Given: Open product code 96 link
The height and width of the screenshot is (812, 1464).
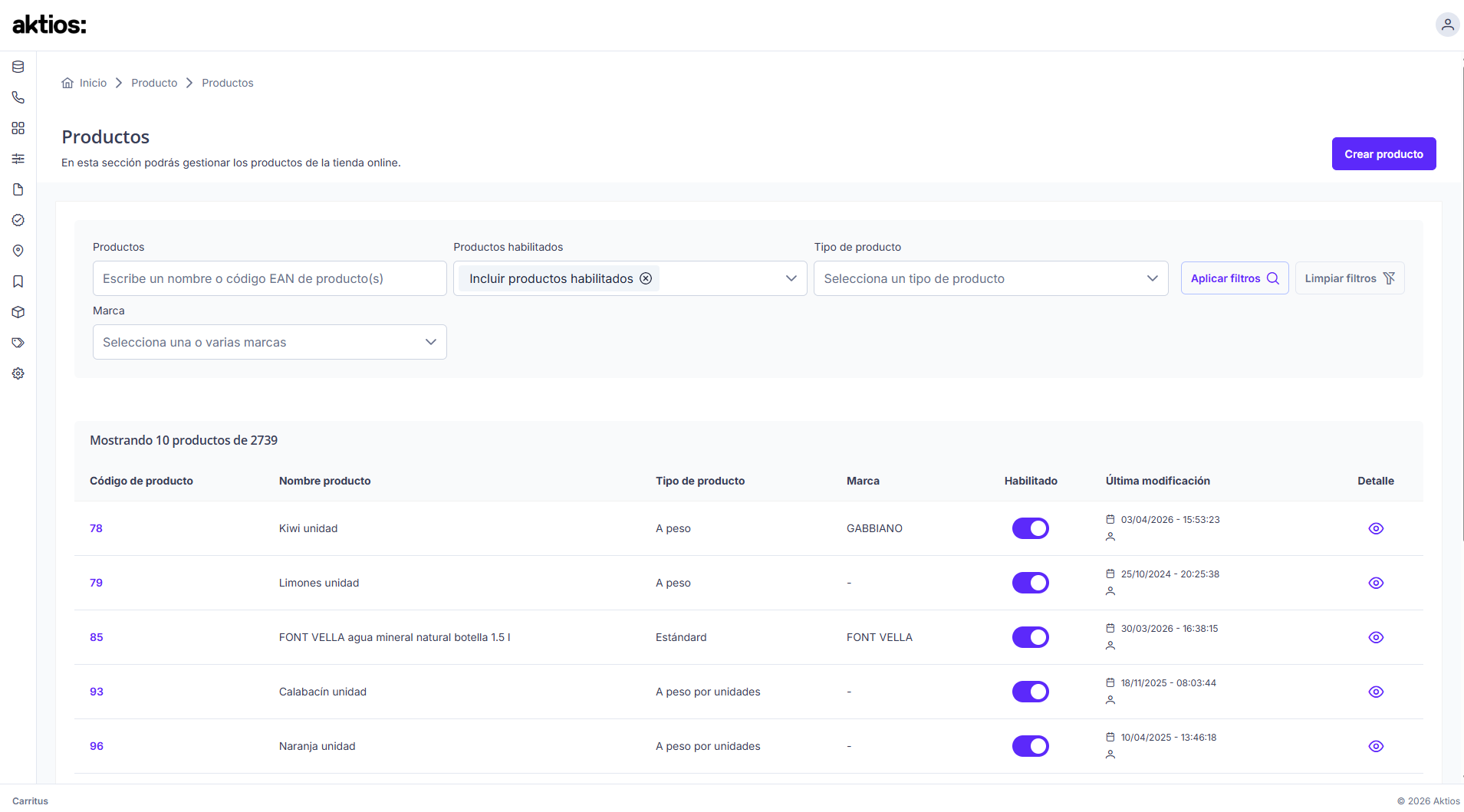Looking at the screenshot, I should 97,746.
